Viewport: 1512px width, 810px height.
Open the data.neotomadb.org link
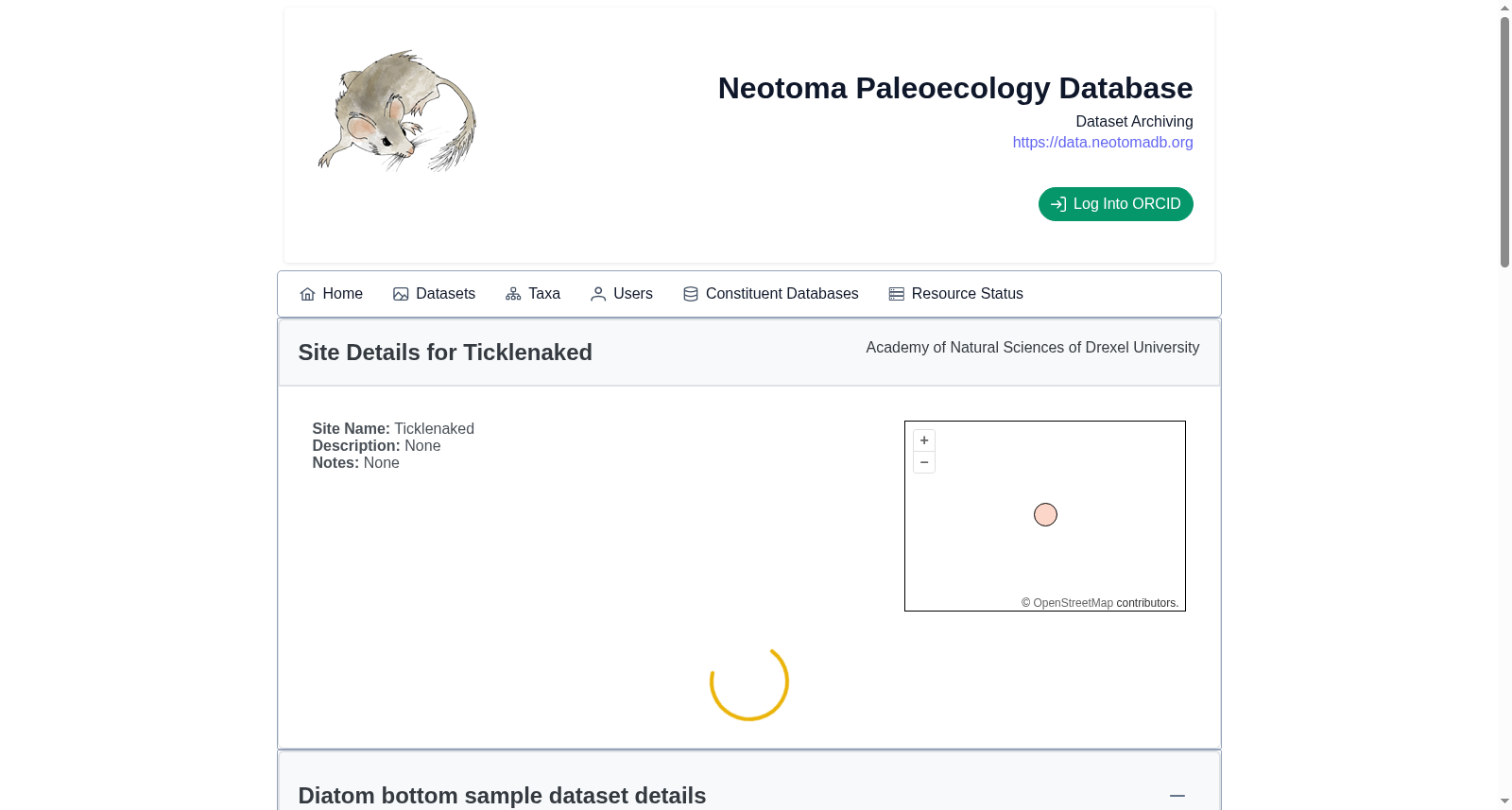pyautogui.click(x=1103, y=142)
